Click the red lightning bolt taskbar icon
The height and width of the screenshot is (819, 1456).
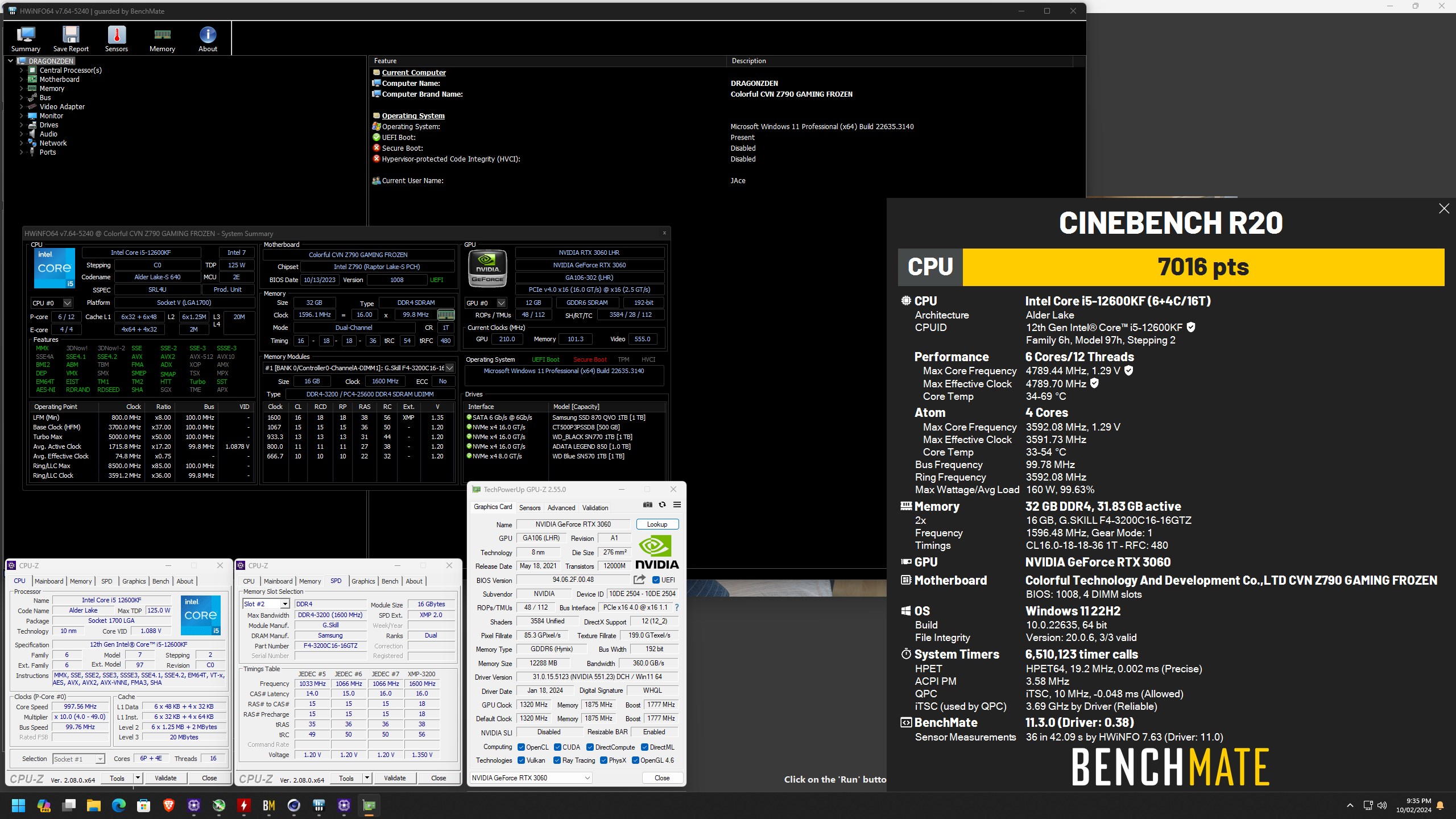[244, 805]
